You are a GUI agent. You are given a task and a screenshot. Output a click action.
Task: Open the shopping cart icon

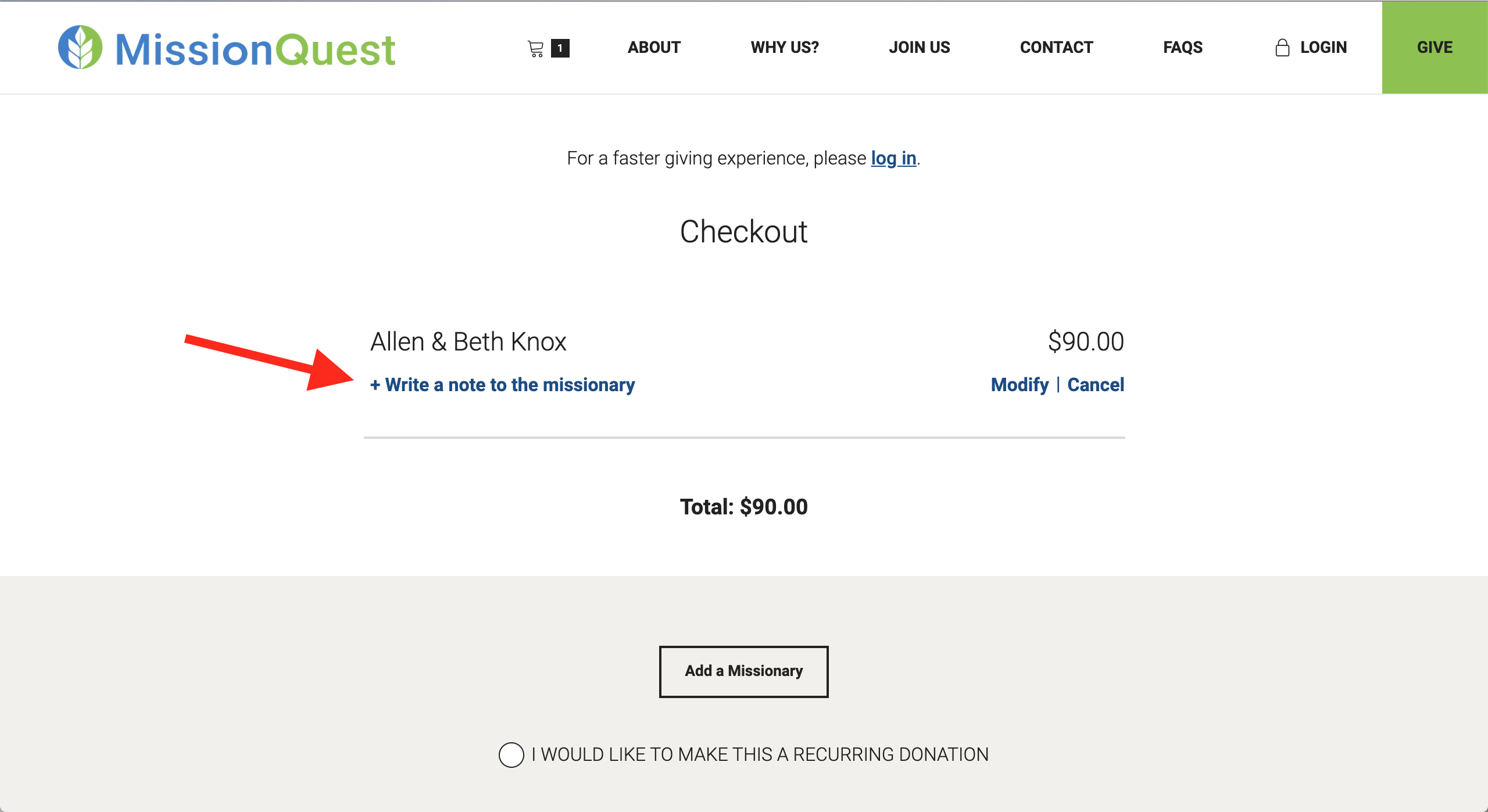pos(535,48)
